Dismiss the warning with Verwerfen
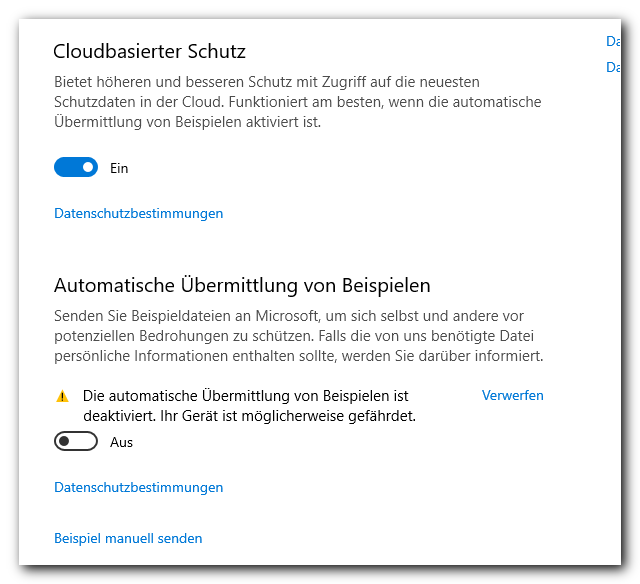This screenshot has height=584, width=640. (x=512, y=395)
